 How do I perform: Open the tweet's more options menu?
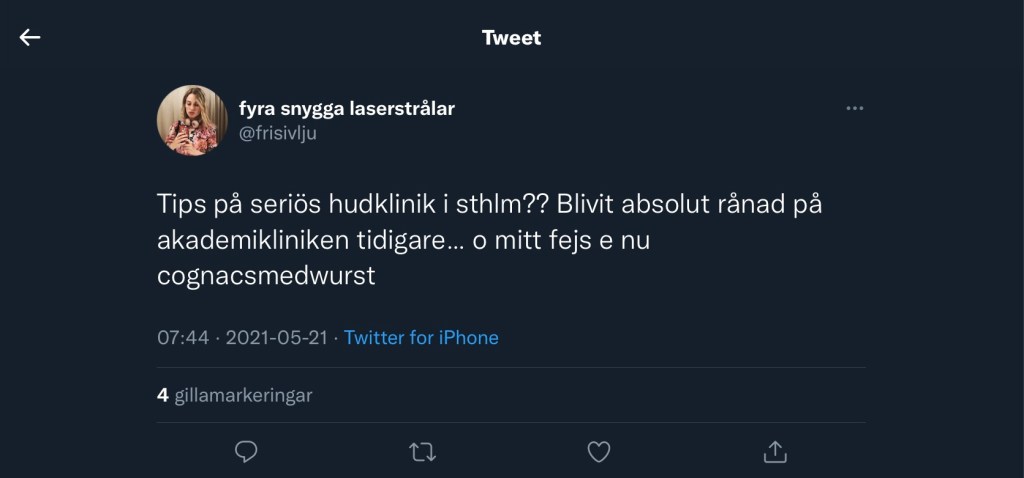tap(854, 109)
